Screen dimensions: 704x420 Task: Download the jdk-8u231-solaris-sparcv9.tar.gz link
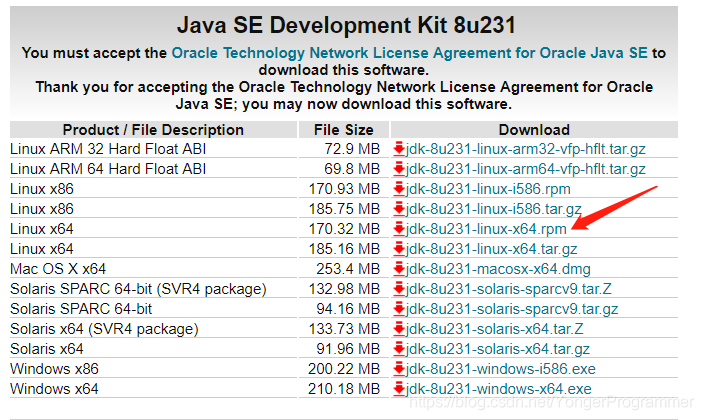512,309
